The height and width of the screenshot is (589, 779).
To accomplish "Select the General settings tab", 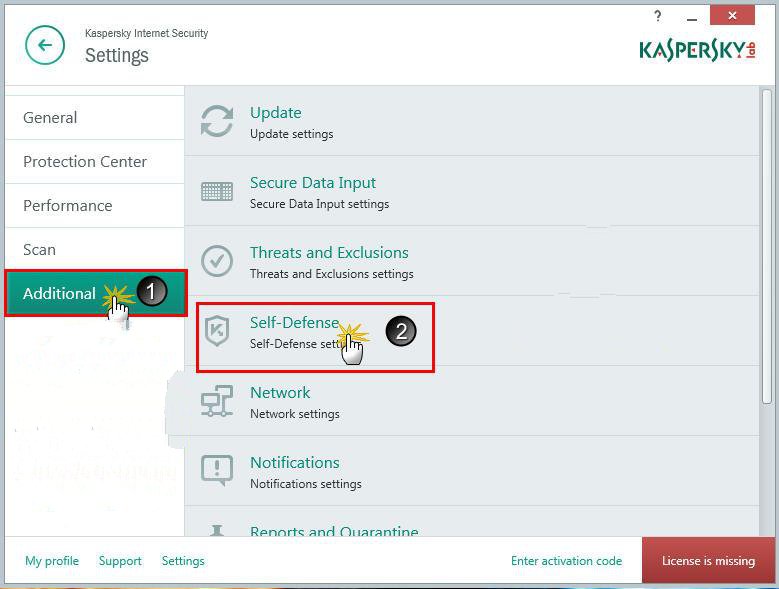I will [94, 118].
